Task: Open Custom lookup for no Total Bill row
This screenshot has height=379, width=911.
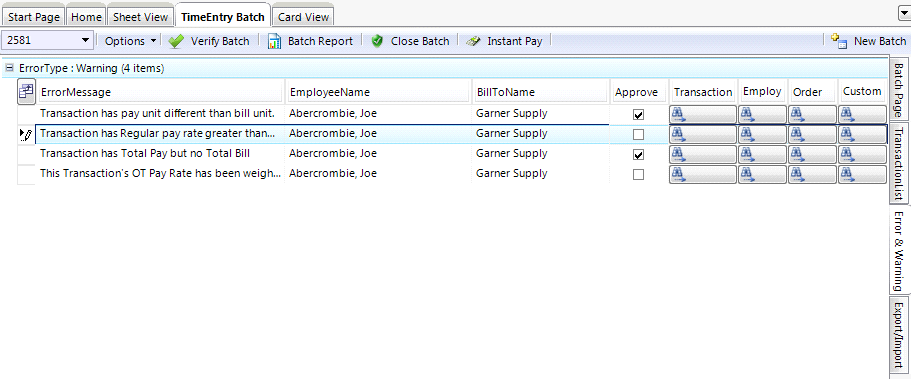Action: click(x=862, y=154)
